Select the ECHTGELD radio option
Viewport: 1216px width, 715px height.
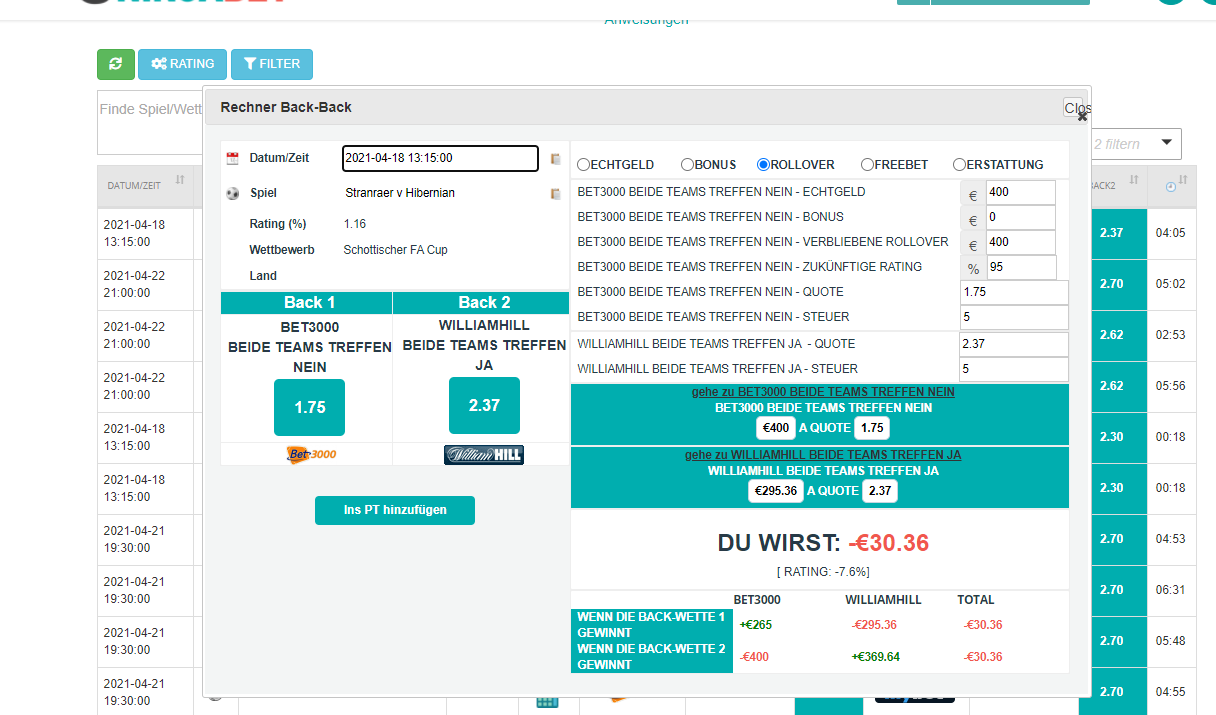[584, 165]
